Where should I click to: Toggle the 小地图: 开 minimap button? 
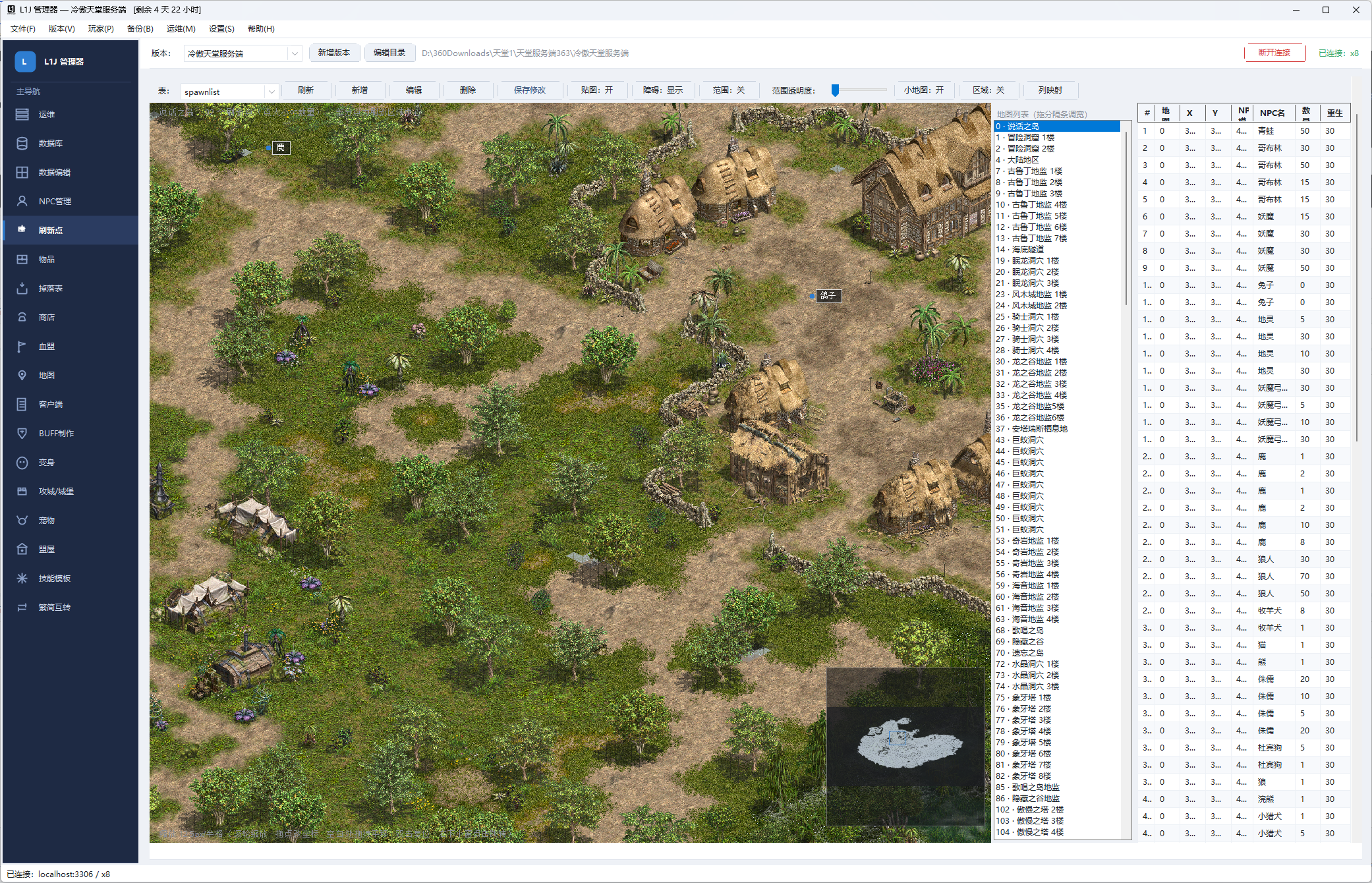click(x=923, y=90)
